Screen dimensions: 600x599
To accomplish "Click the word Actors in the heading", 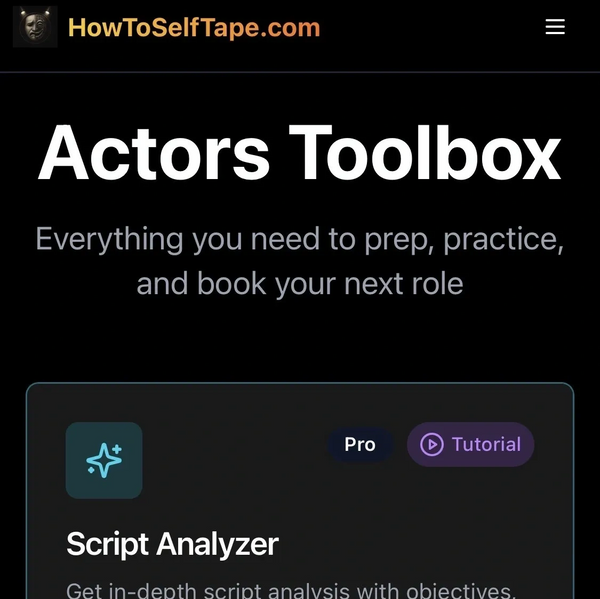I will (x=154, y=152).
